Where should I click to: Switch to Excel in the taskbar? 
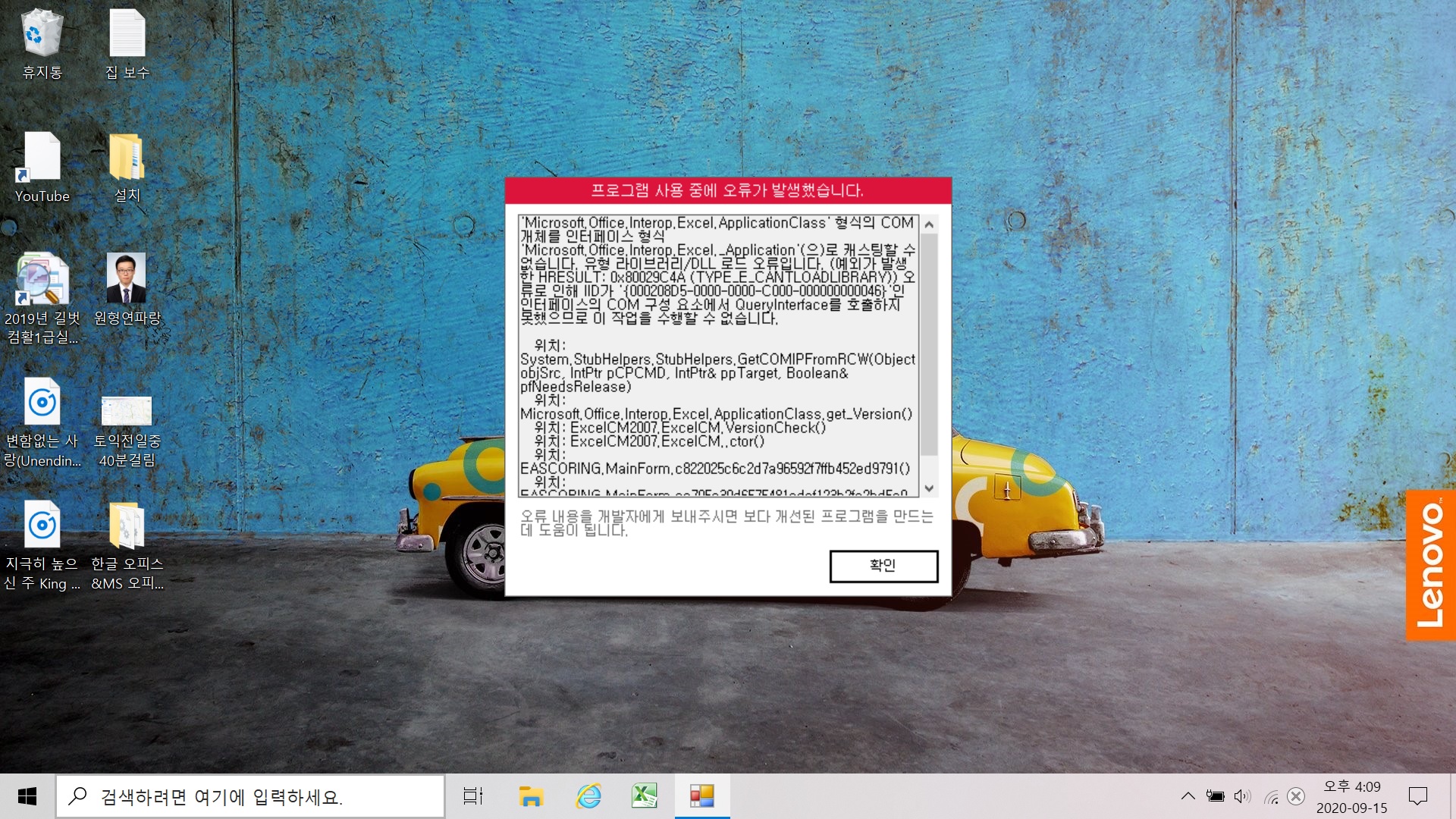[645, 796]
